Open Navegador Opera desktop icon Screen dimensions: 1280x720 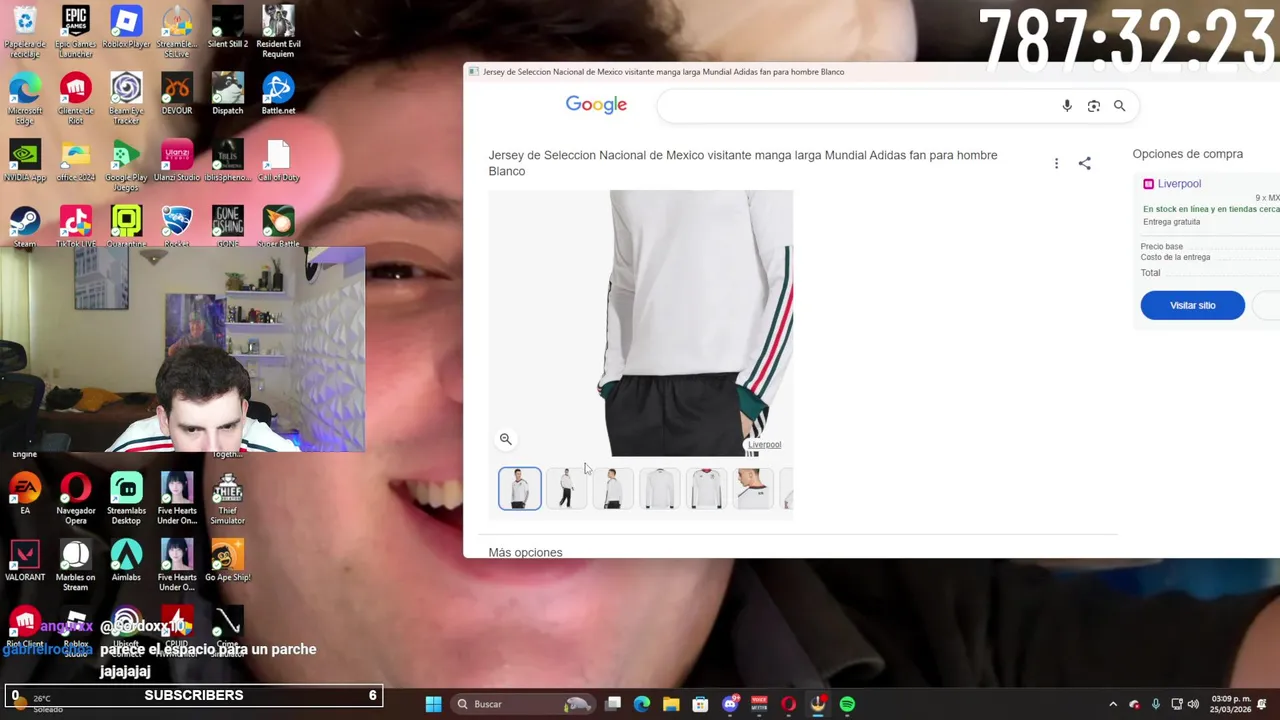pos(76,499)
